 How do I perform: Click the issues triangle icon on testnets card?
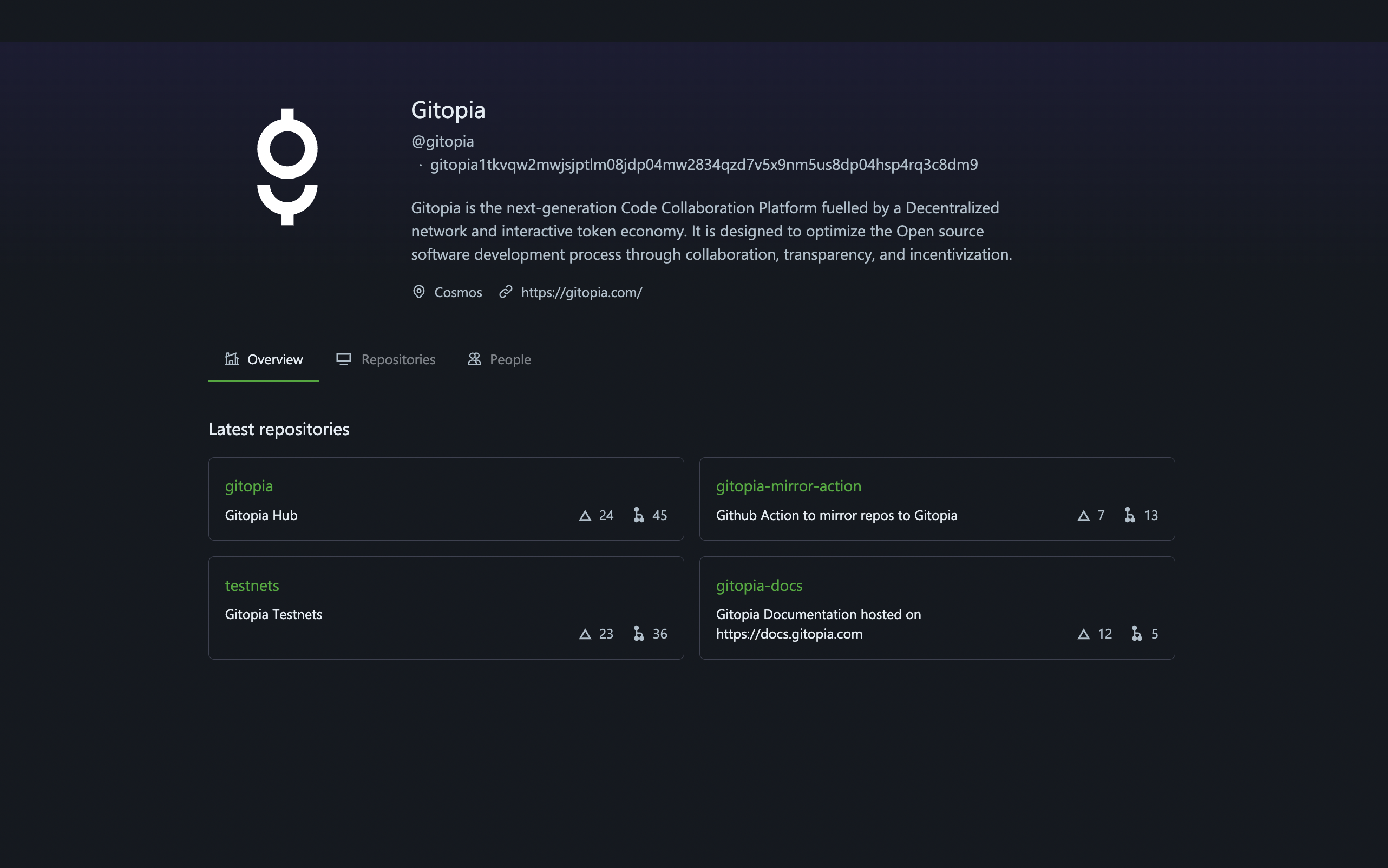coord(585,634)
